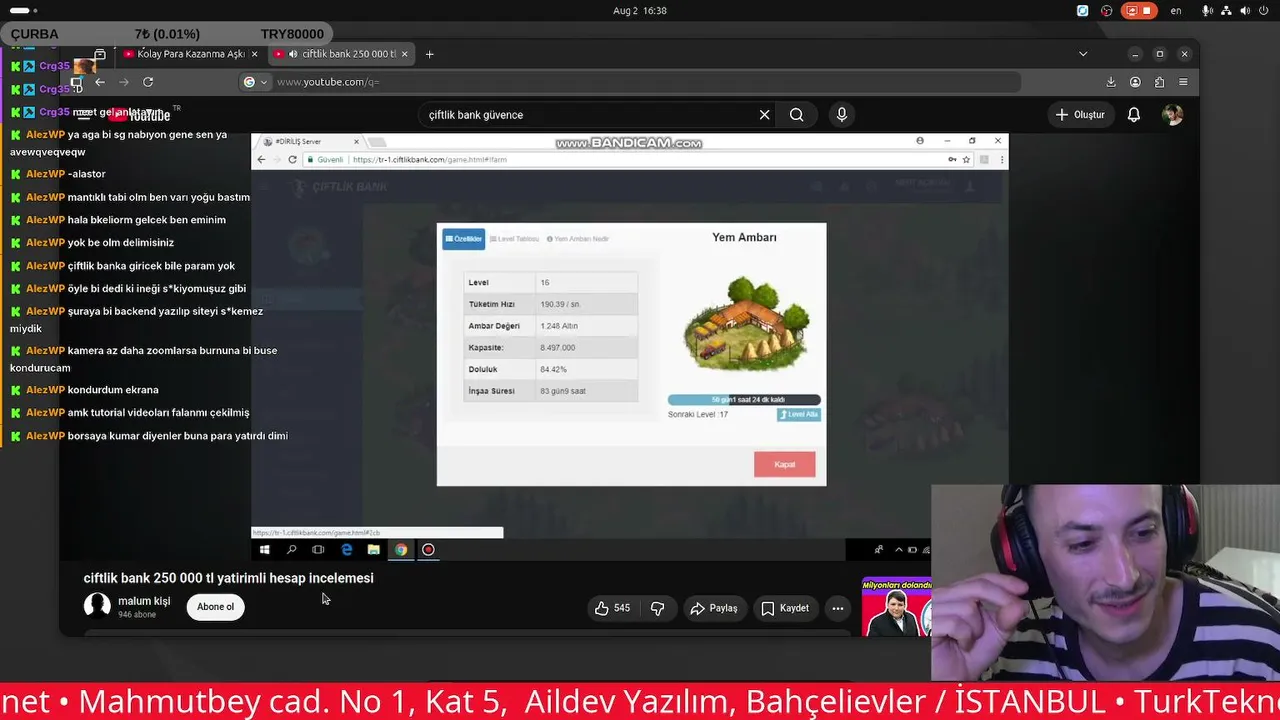Go back in the outer browser
This screenshot has height=720, width=1280.
point(100,82)
